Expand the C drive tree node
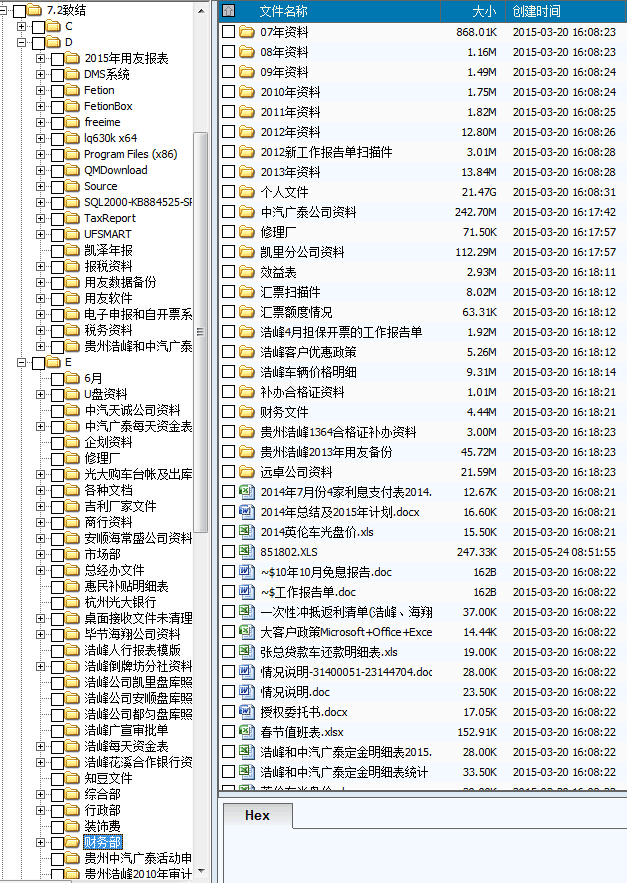This screenshot has width=627, height=883. point(22,26)
